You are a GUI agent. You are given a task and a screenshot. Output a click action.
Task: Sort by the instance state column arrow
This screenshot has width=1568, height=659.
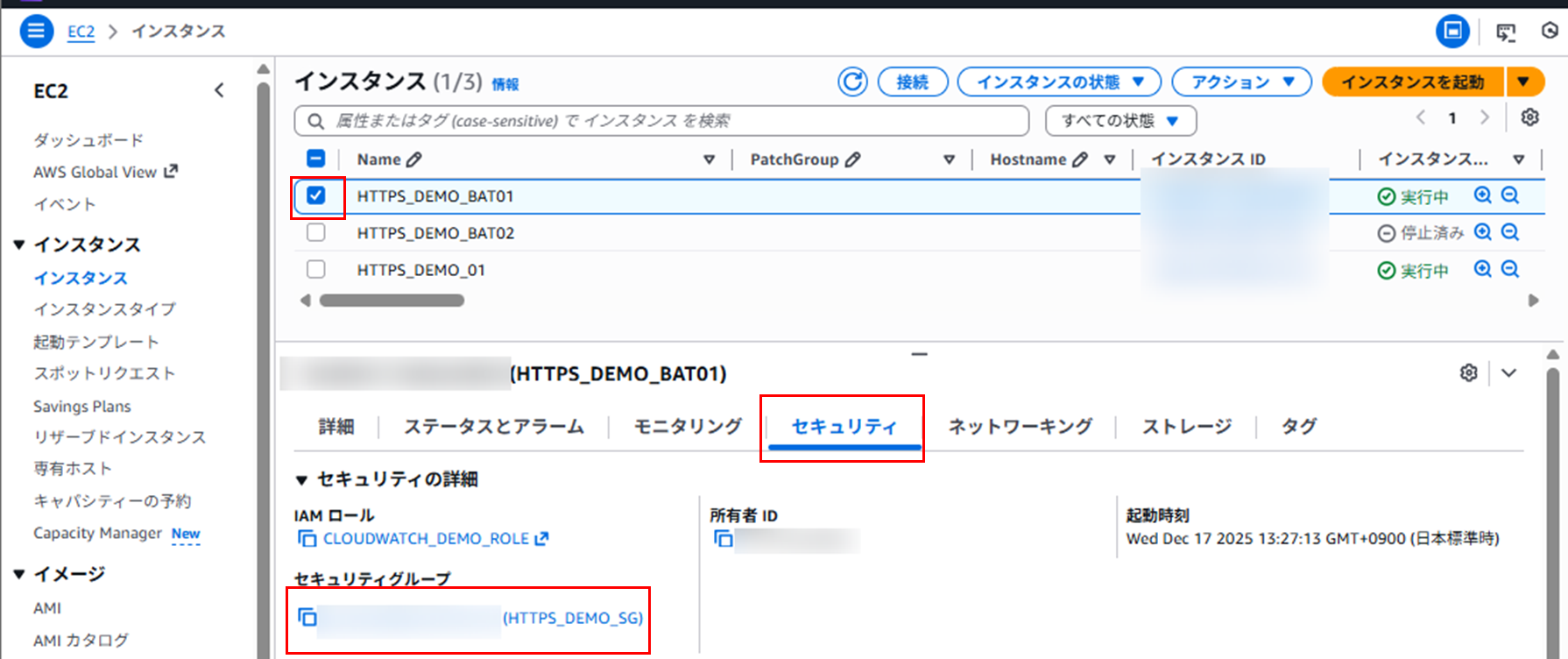click(1518, 159)
